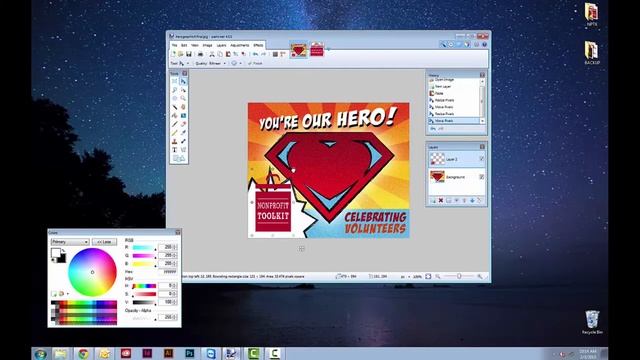Screen dimensions: 640x360
Task: Select the Lasso Select tool
Action: [x=174, y=90]
